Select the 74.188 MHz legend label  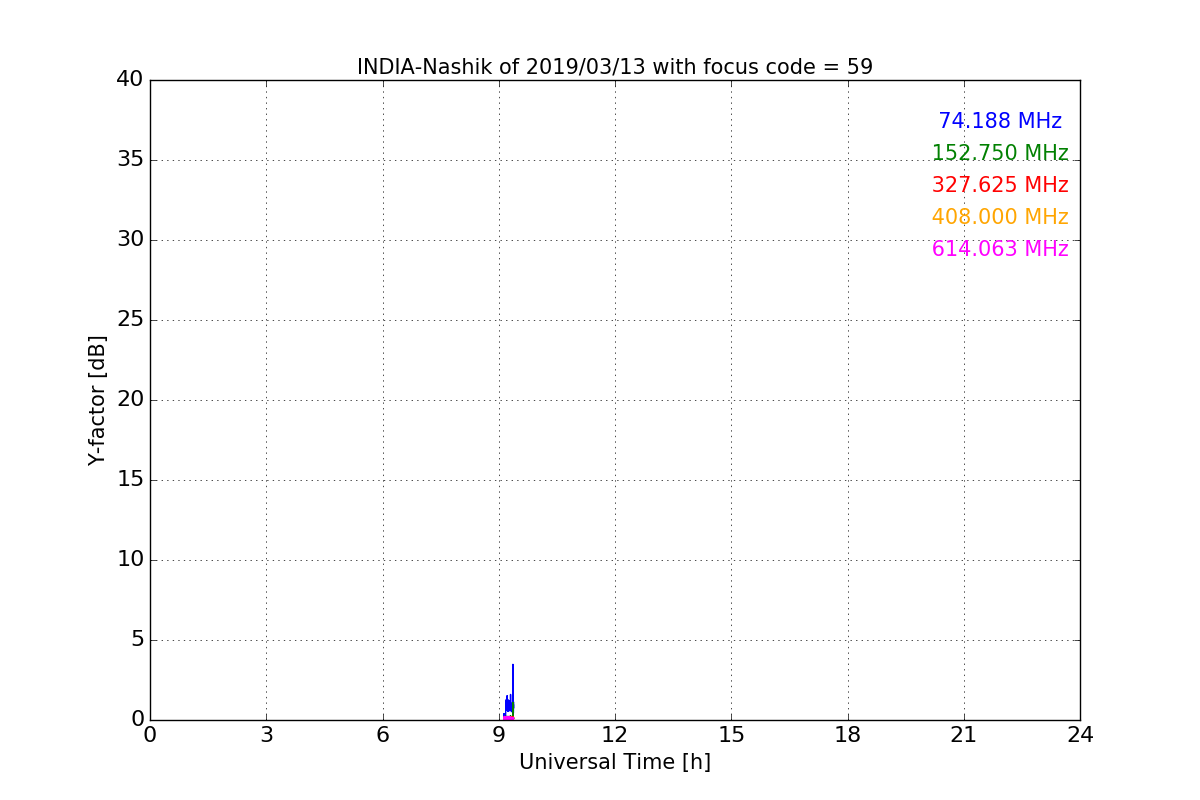pos(1000,121)
